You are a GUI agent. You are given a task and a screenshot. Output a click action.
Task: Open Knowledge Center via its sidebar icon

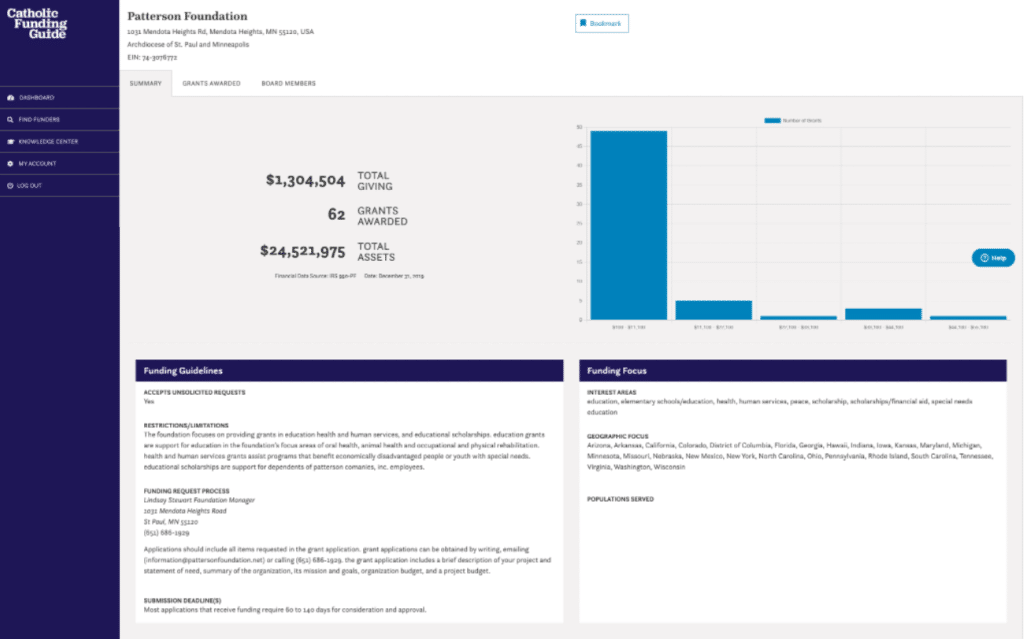pos(10,142)
